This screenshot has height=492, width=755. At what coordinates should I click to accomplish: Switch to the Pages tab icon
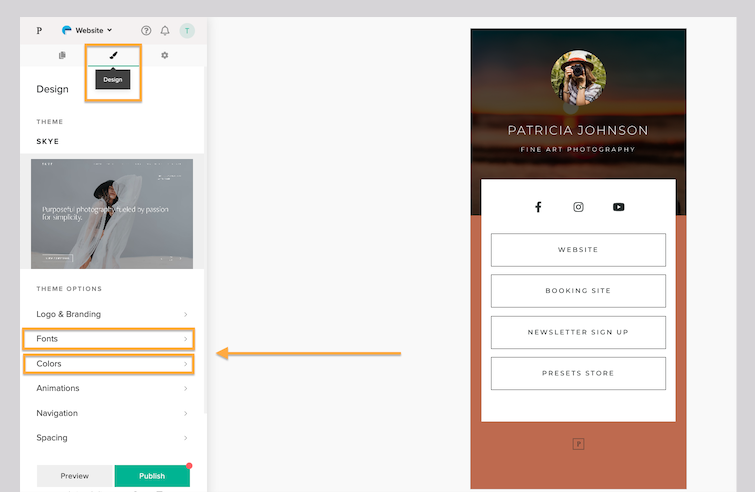pyautogui.click(x=62, y=55)
